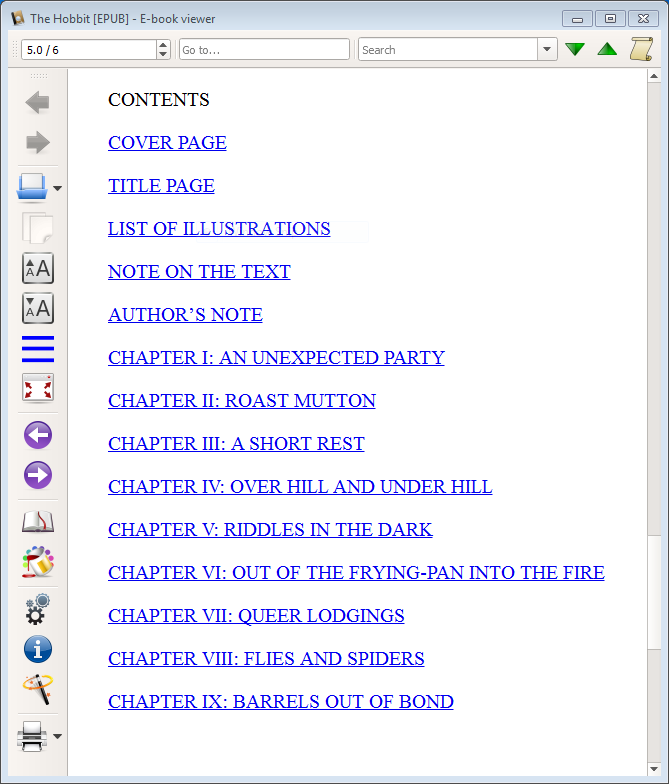Viewport: 669px width, 784px height.
Task: Find next match with green down triangle
Action: (575, 49)
